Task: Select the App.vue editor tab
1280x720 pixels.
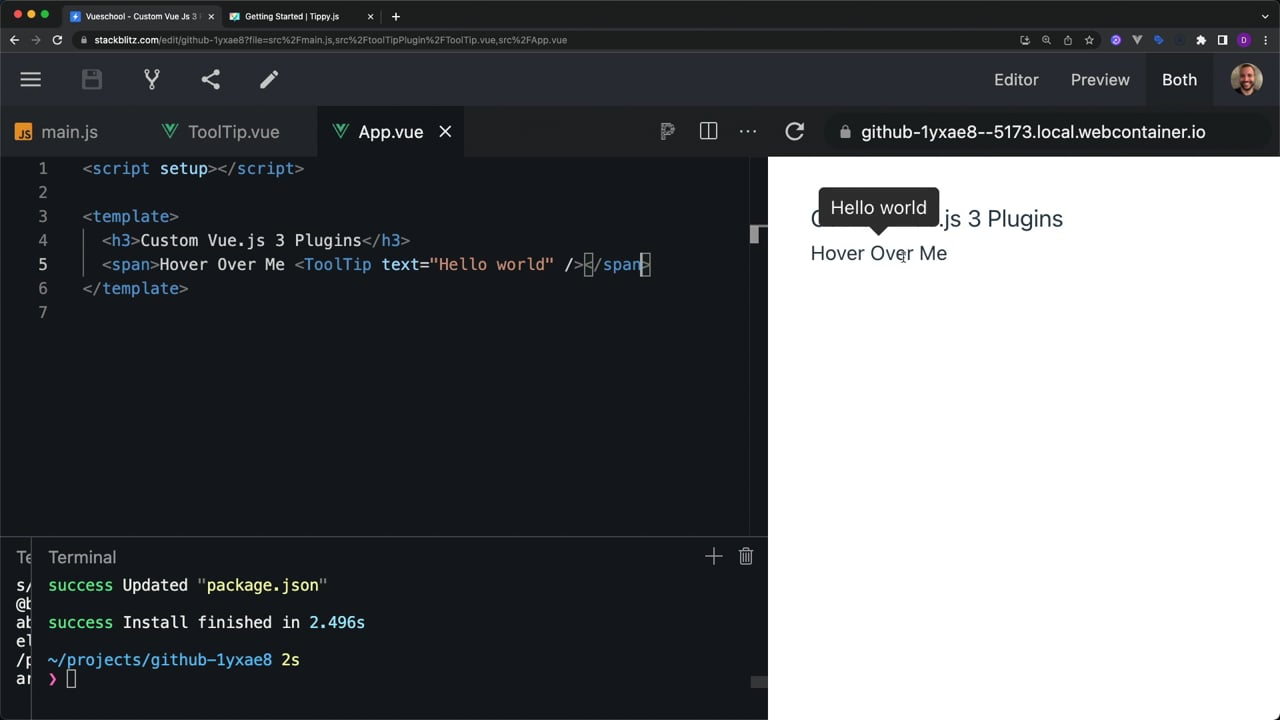Action: [x=390, y=132]
